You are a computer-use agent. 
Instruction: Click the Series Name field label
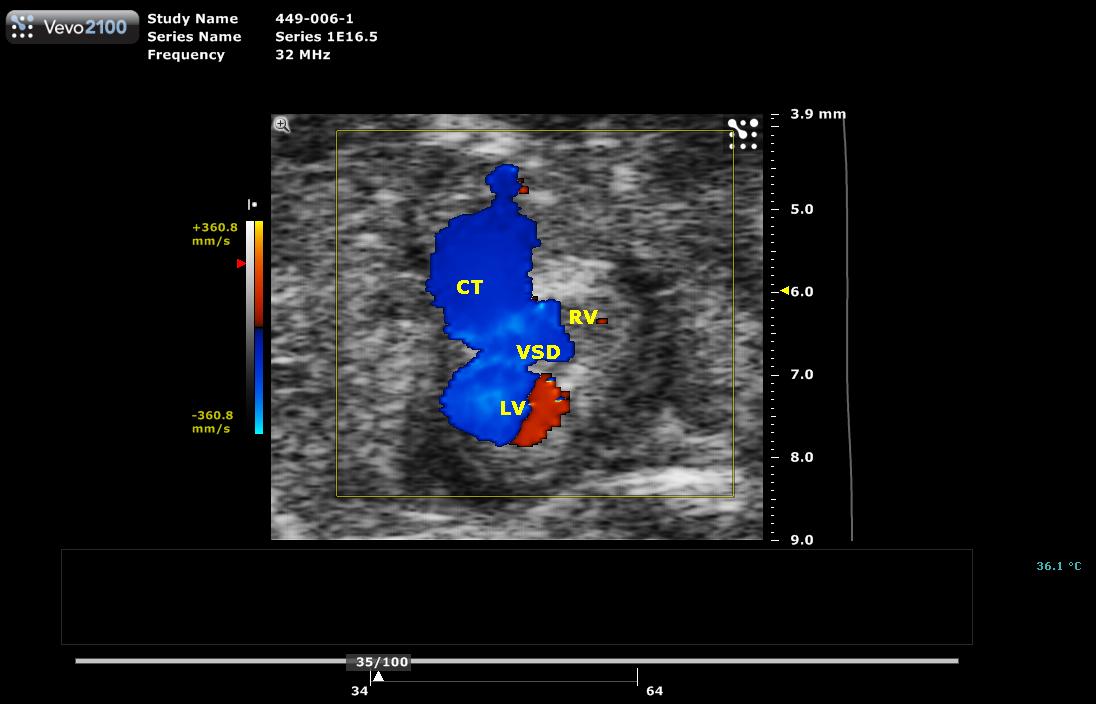click(x=194, y=37)
